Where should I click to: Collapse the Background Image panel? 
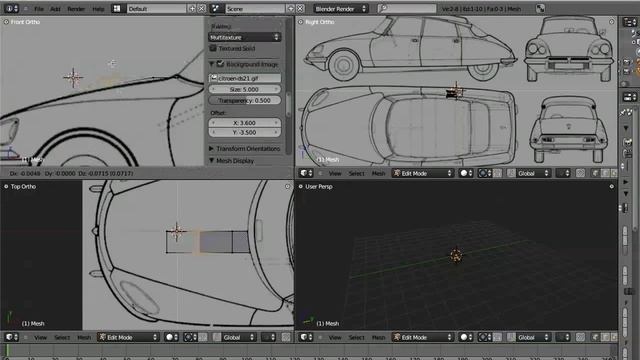(211, 64)
